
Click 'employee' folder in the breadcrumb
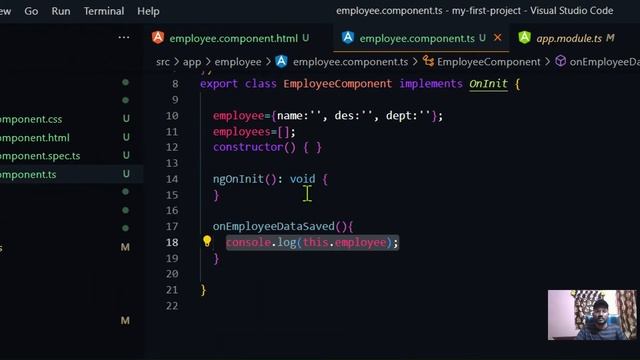[238, 62]
